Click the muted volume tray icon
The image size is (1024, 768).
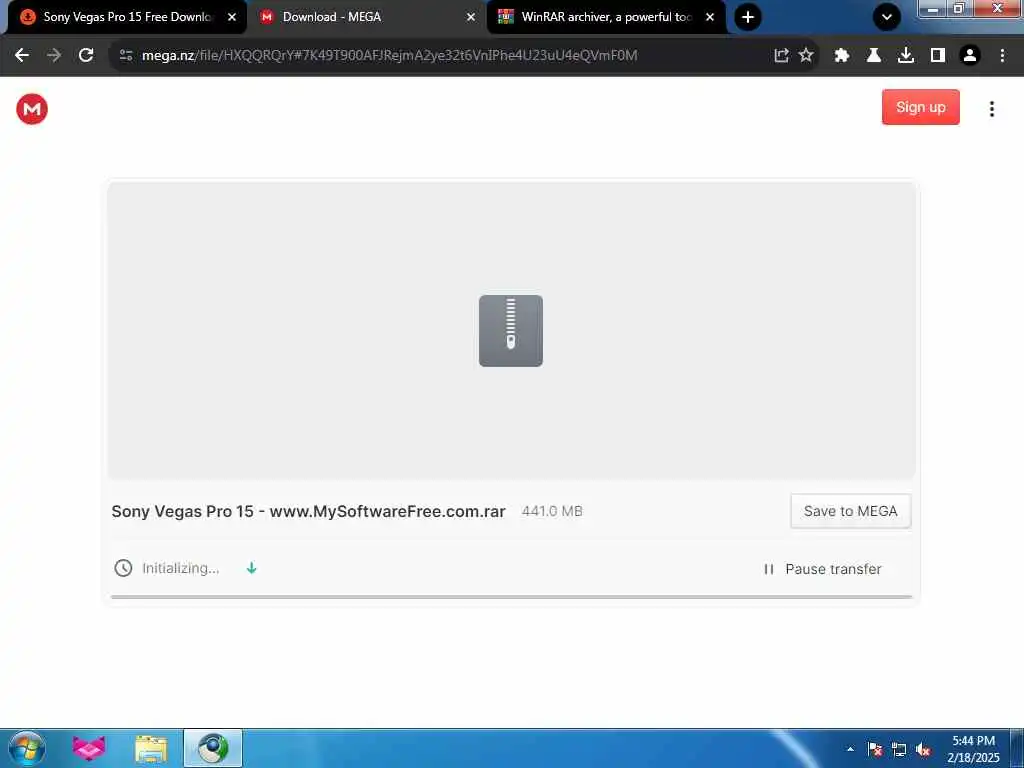tap(923, 750)
